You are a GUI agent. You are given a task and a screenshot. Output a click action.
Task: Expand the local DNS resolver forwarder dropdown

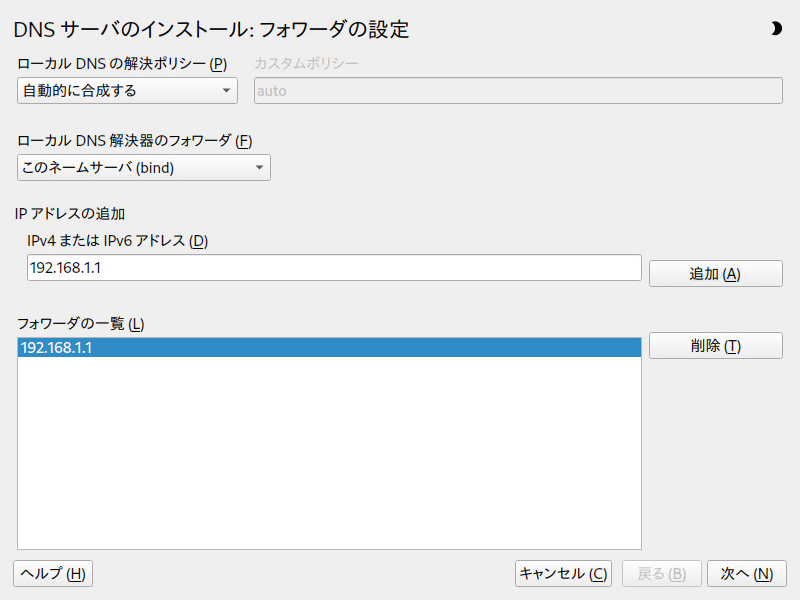pos(143,168)
